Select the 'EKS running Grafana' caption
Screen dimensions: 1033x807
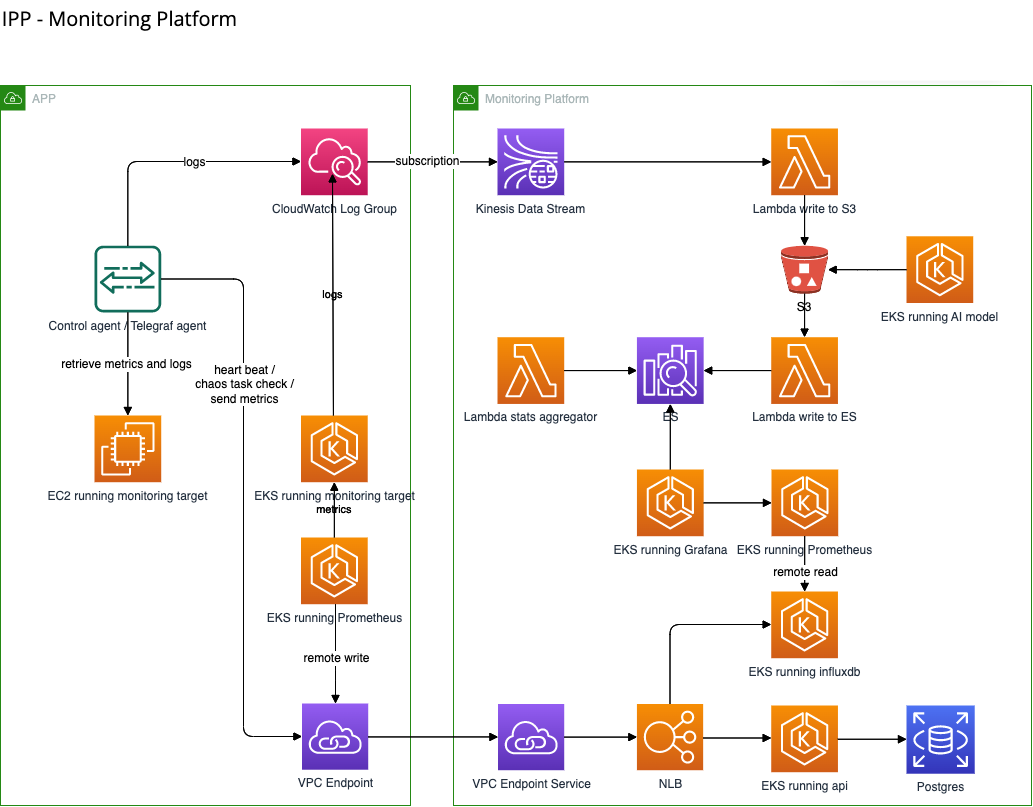(670, 550)
